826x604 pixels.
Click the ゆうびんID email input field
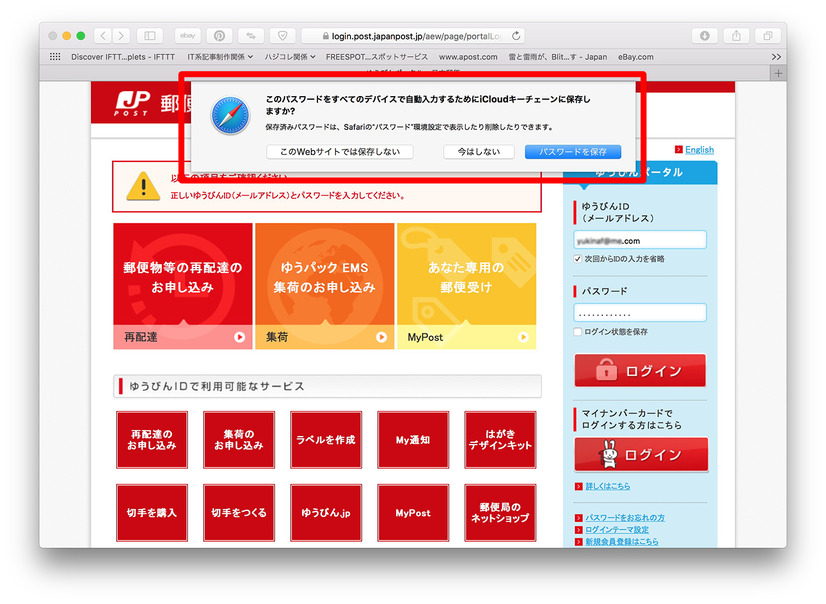coord(640,240)
